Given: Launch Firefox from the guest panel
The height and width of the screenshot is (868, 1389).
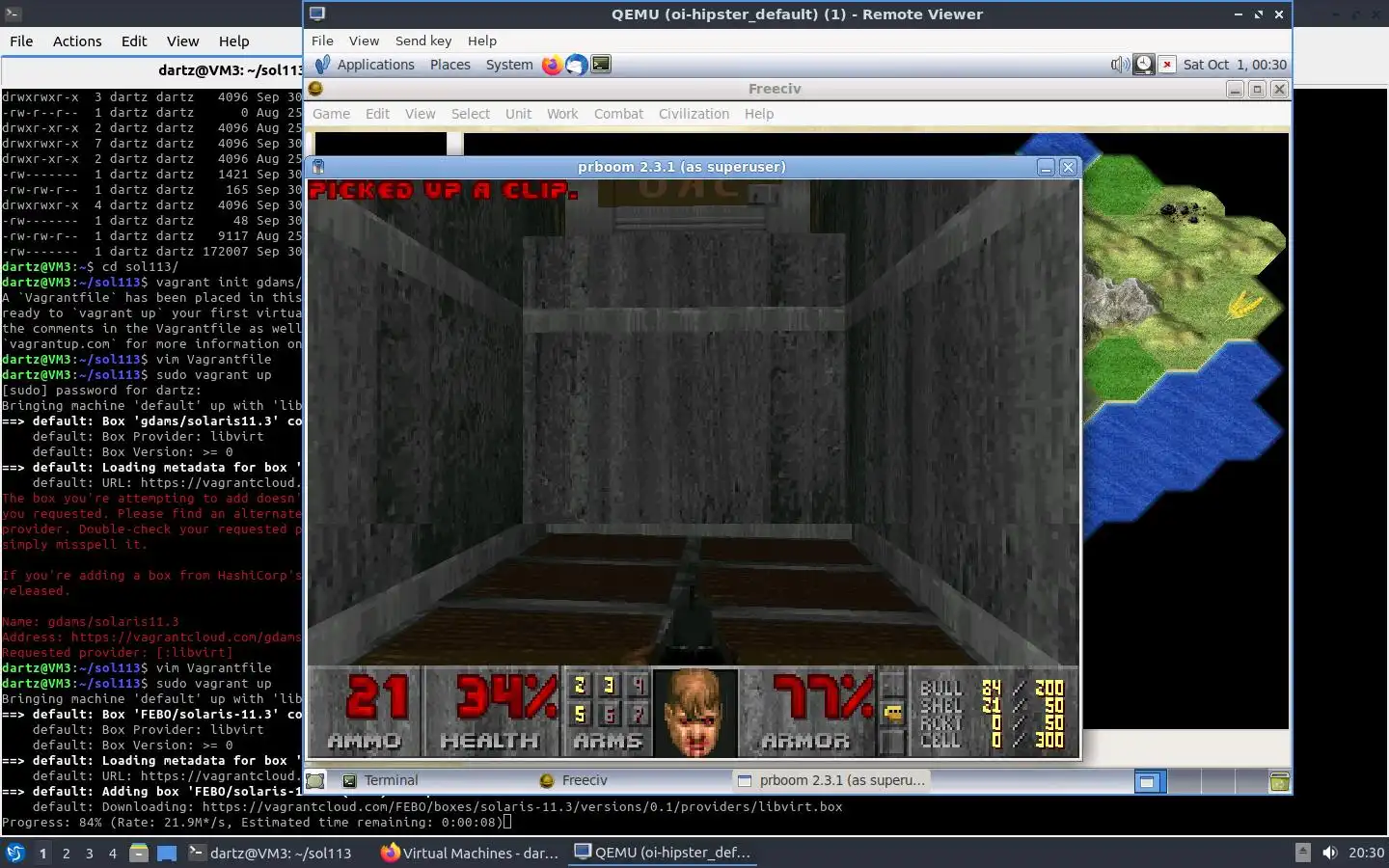Looking at the screenshot, I should point(552,65).
